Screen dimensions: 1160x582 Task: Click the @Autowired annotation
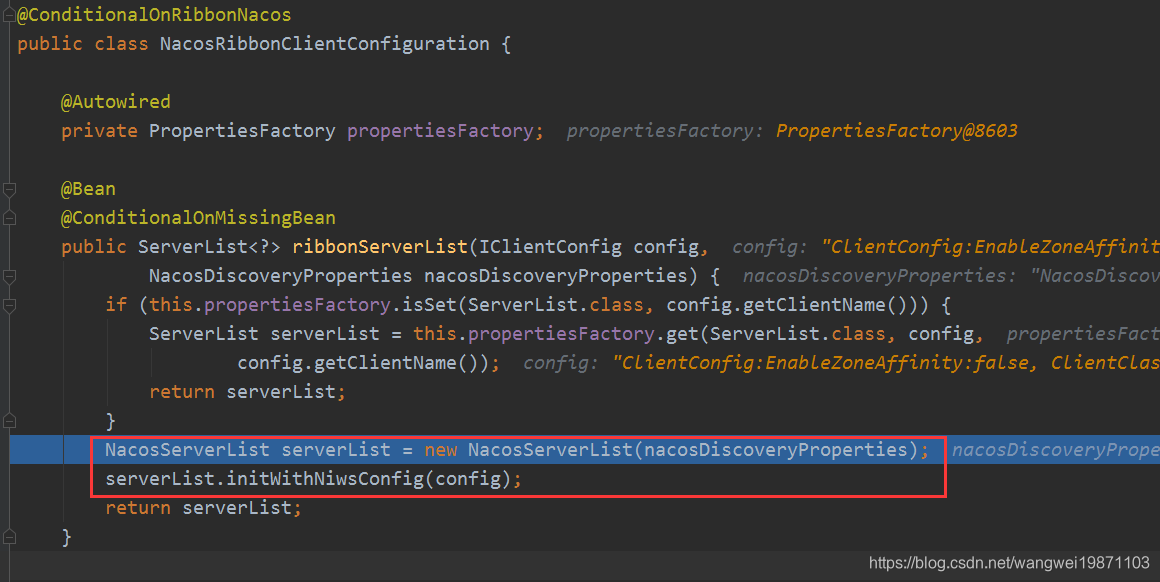[x=115, y=101]
